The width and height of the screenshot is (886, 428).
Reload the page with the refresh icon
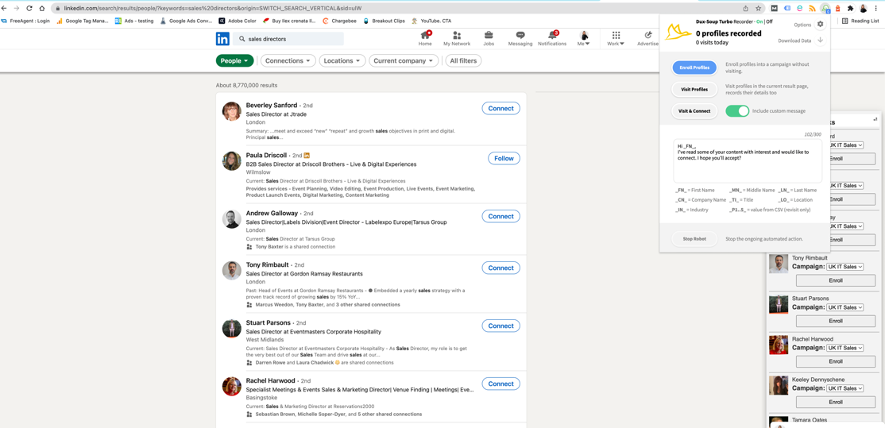(29, 8)
